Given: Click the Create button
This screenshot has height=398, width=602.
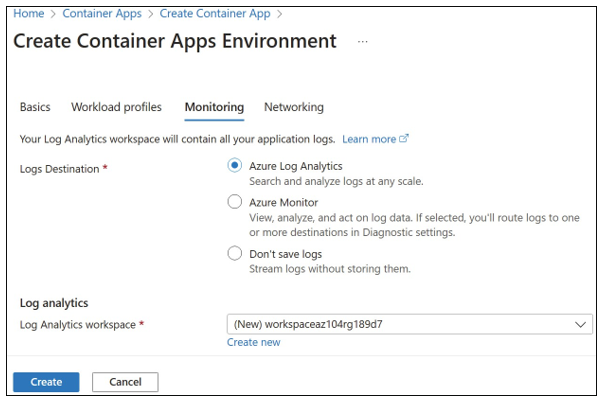Looking at the screenshot, I should pos(46,382).
